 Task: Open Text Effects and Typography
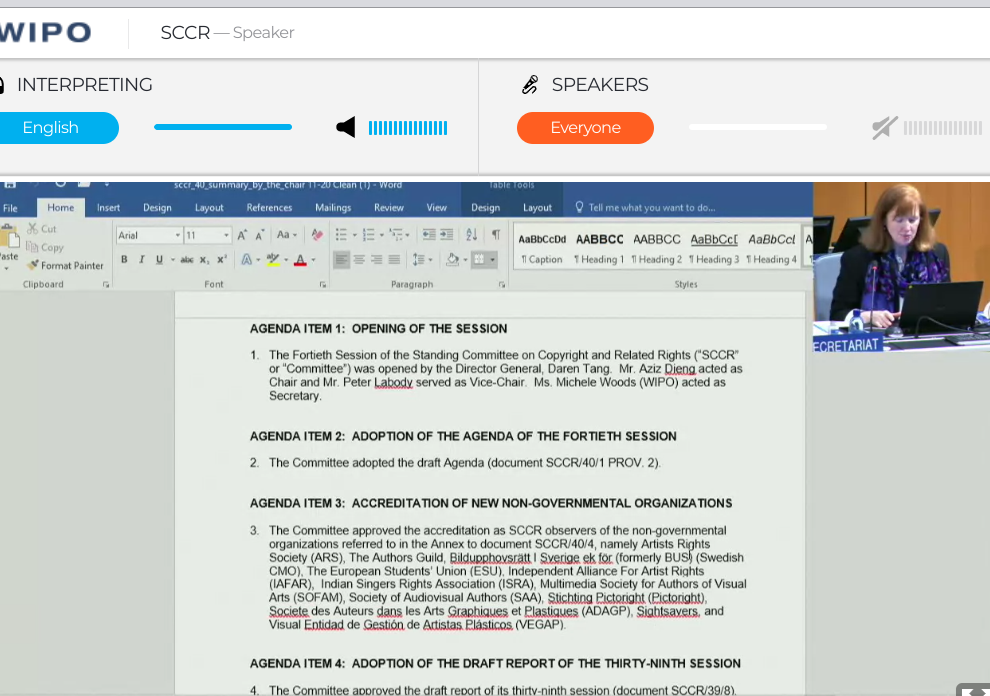point(247,260)
